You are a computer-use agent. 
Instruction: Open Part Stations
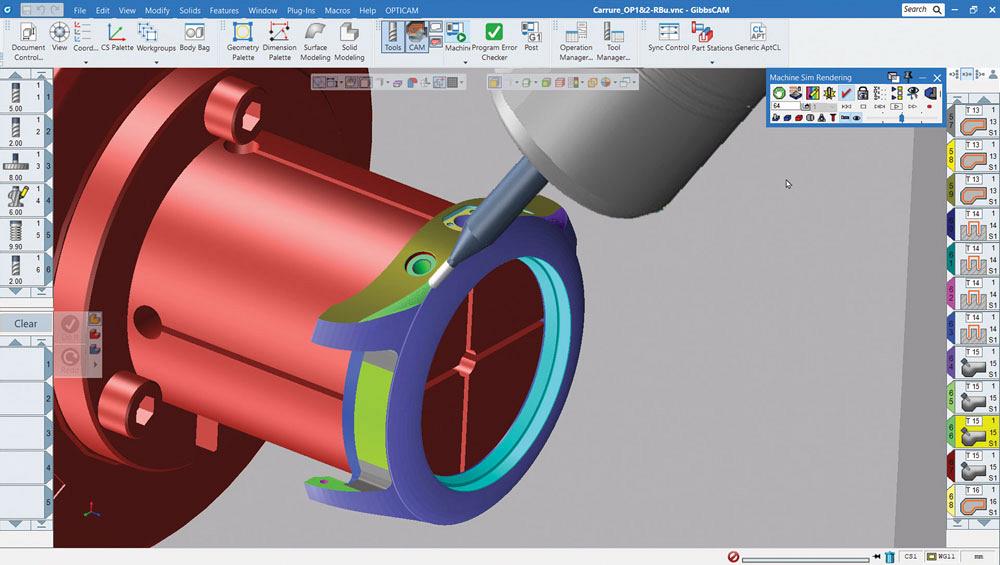tap(712, 36)
